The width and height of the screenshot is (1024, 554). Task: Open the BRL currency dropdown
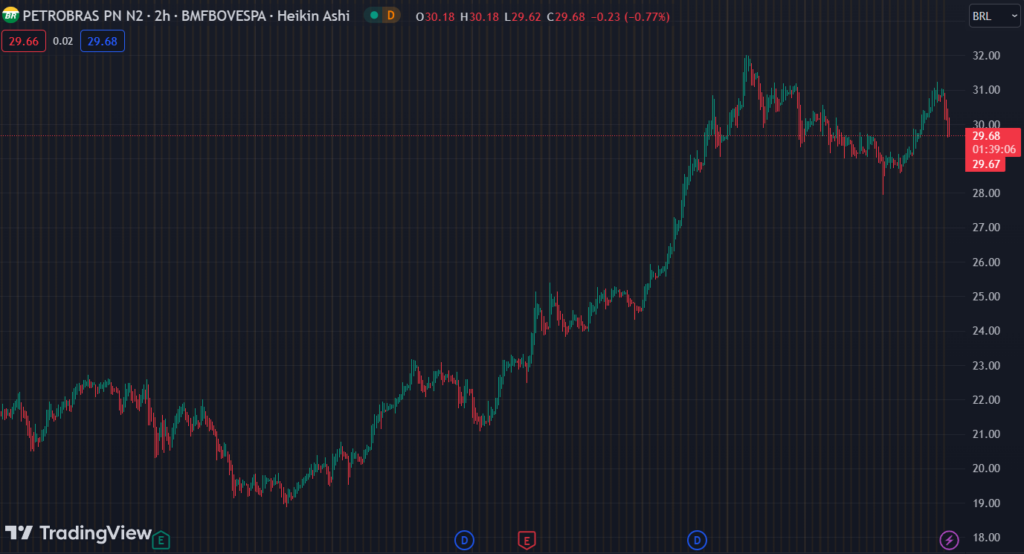click(995, 16)
